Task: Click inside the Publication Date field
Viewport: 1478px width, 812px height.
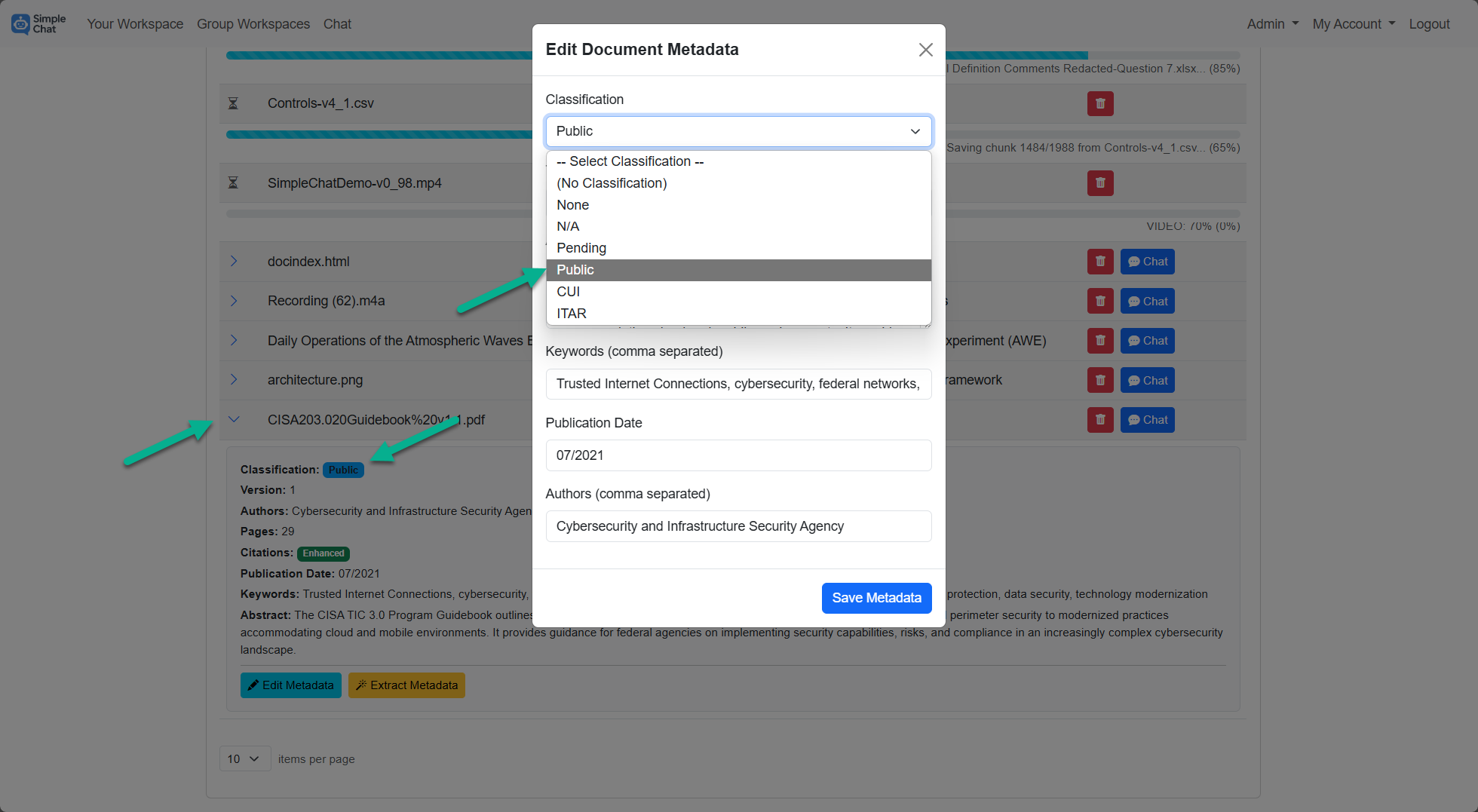Action: (x=738, y=455)
